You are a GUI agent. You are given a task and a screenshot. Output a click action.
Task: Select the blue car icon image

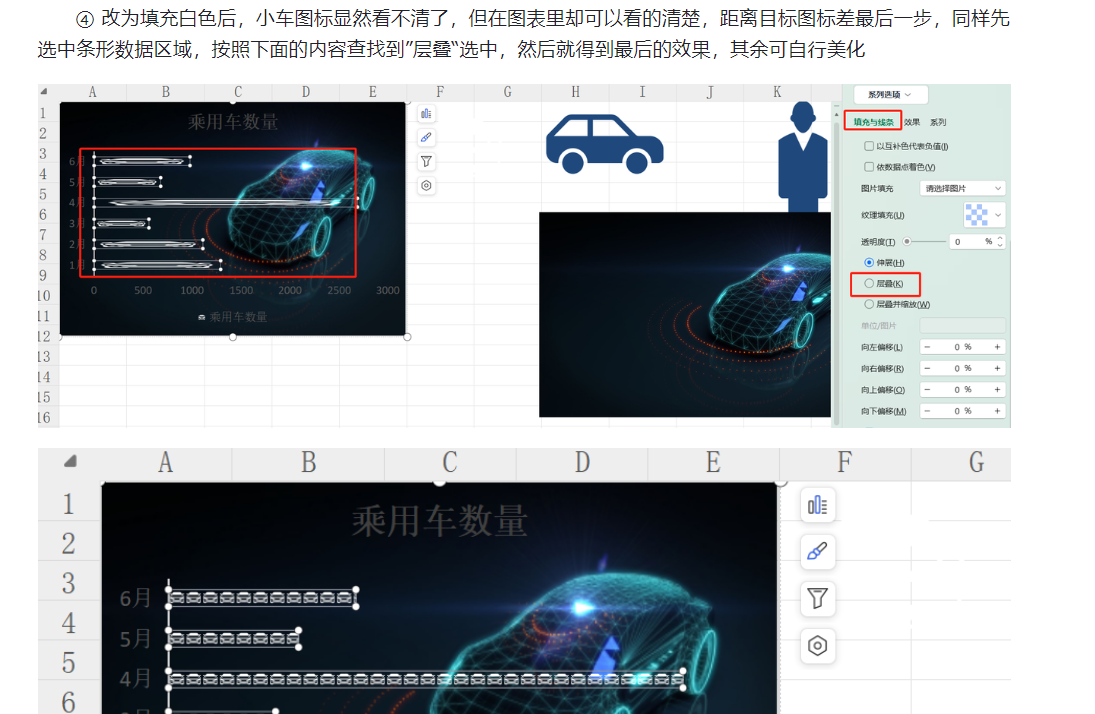pos(605,144)
